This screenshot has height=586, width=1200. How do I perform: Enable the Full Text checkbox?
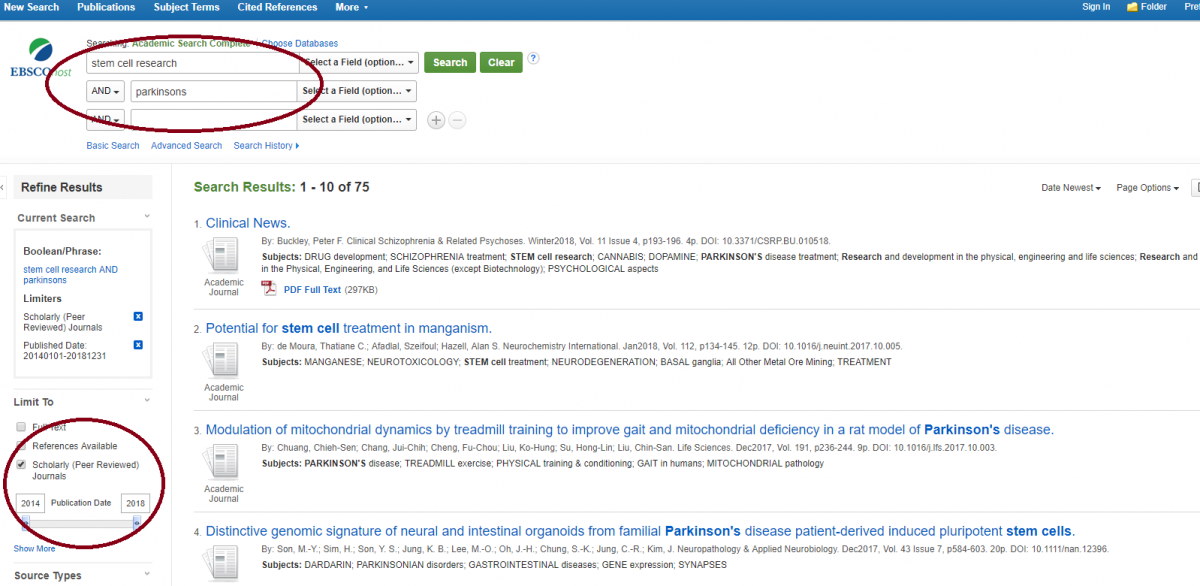click(x=21, y=427)
